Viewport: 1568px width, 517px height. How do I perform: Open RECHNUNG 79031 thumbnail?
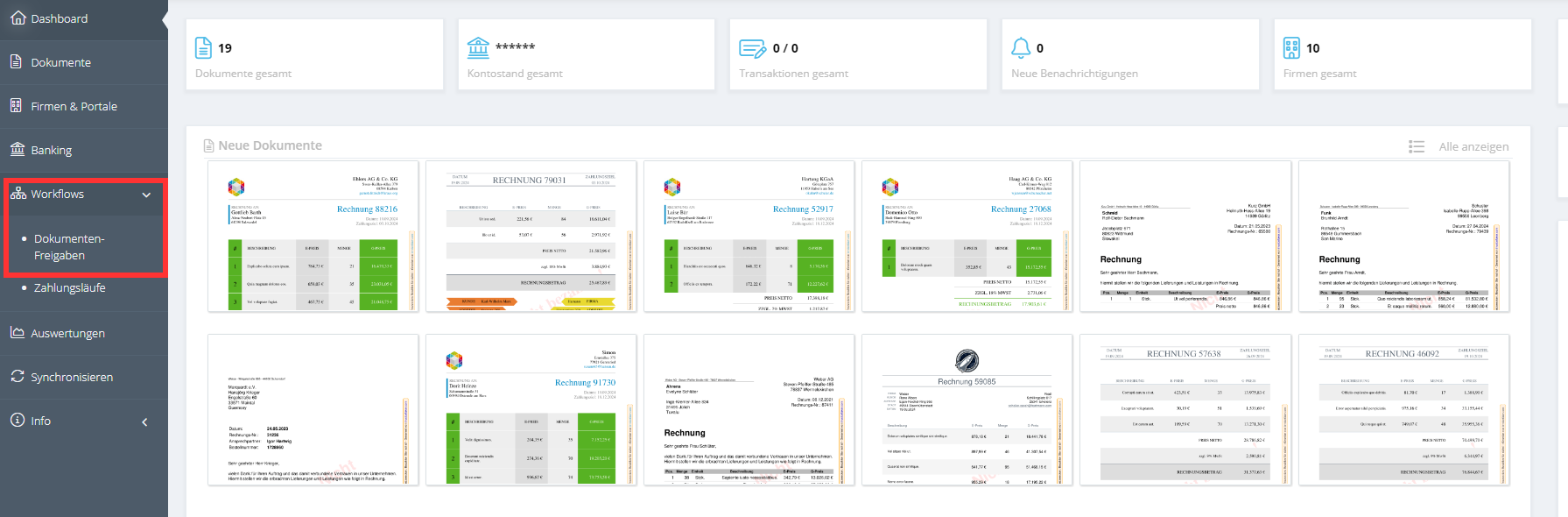(531, 237)
